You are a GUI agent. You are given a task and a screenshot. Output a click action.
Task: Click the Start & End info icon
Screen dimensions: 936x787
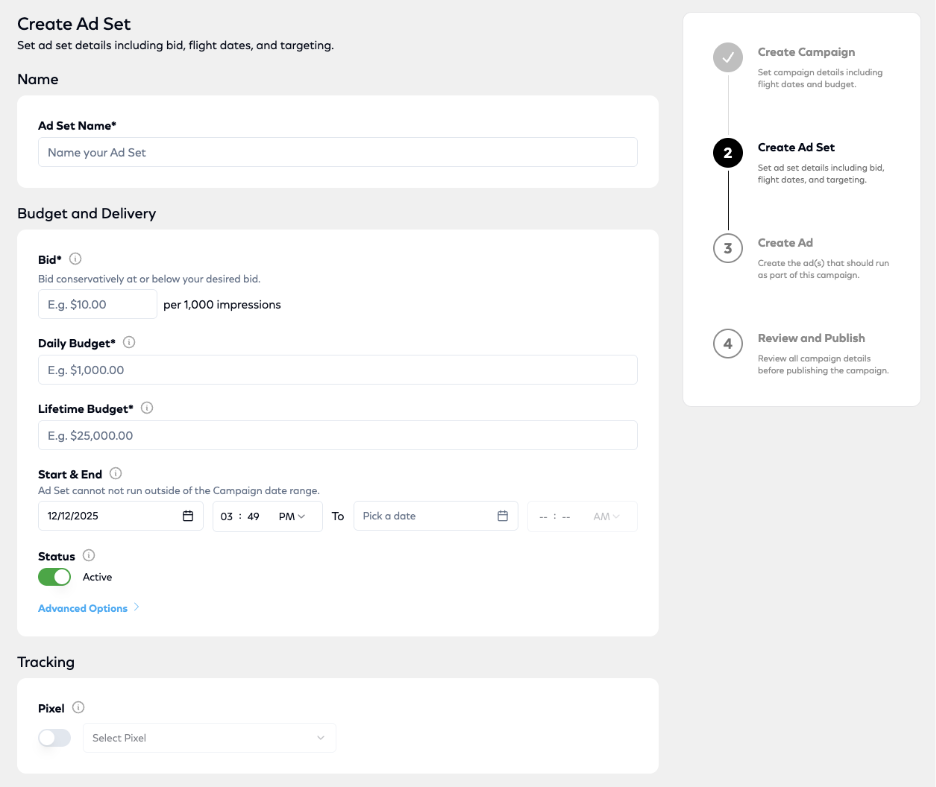click(116, 474)
